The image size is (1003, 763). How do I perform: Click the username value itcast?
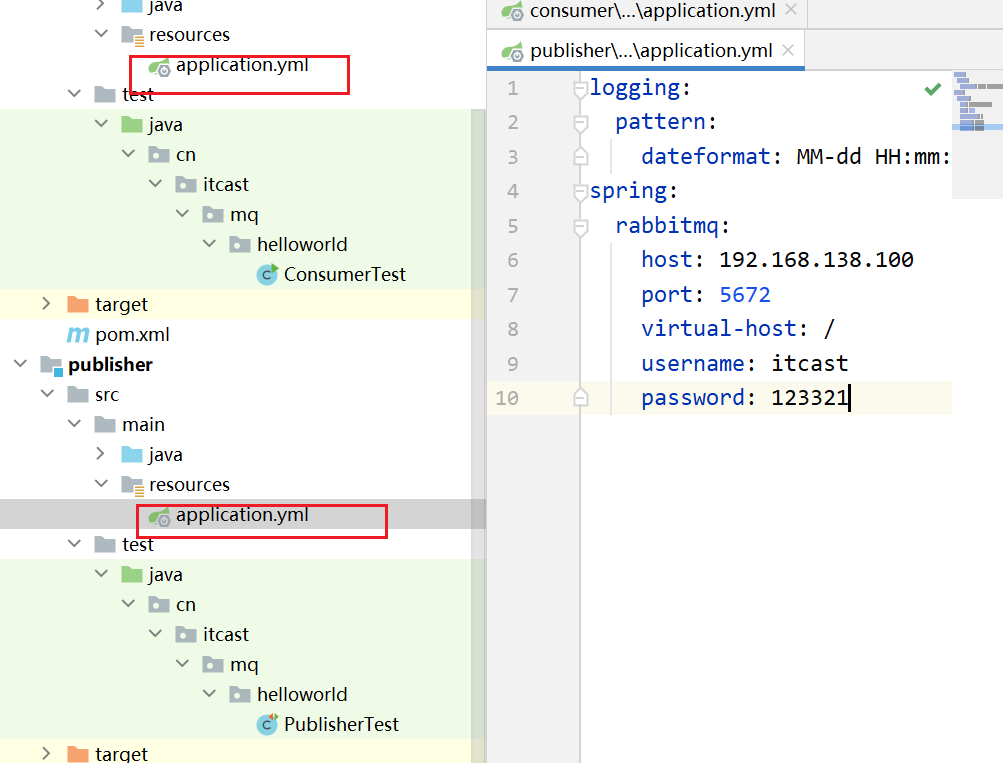(x=809, y=363)
